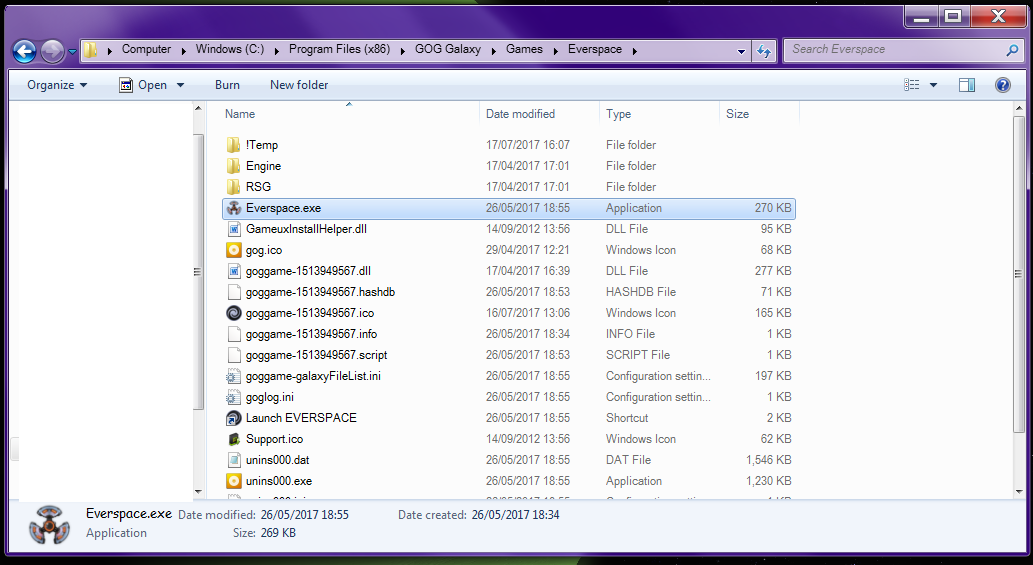Click the search magnifier icon
This screenshot has height=565, width=1033.
pyautogui.click(x=1013, y=49)
